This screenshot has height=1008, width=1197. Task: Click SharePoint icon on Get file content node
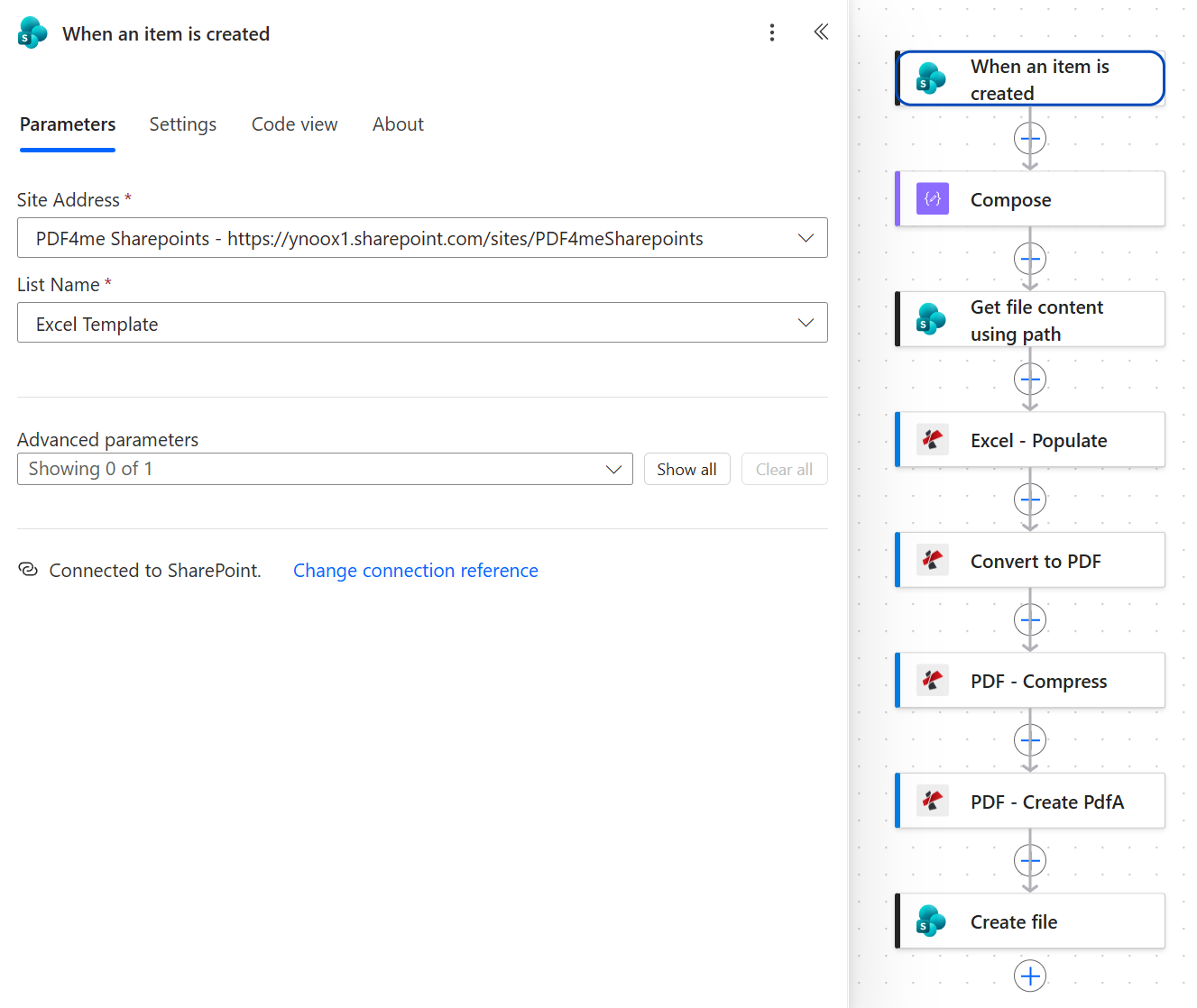(932, 319)
